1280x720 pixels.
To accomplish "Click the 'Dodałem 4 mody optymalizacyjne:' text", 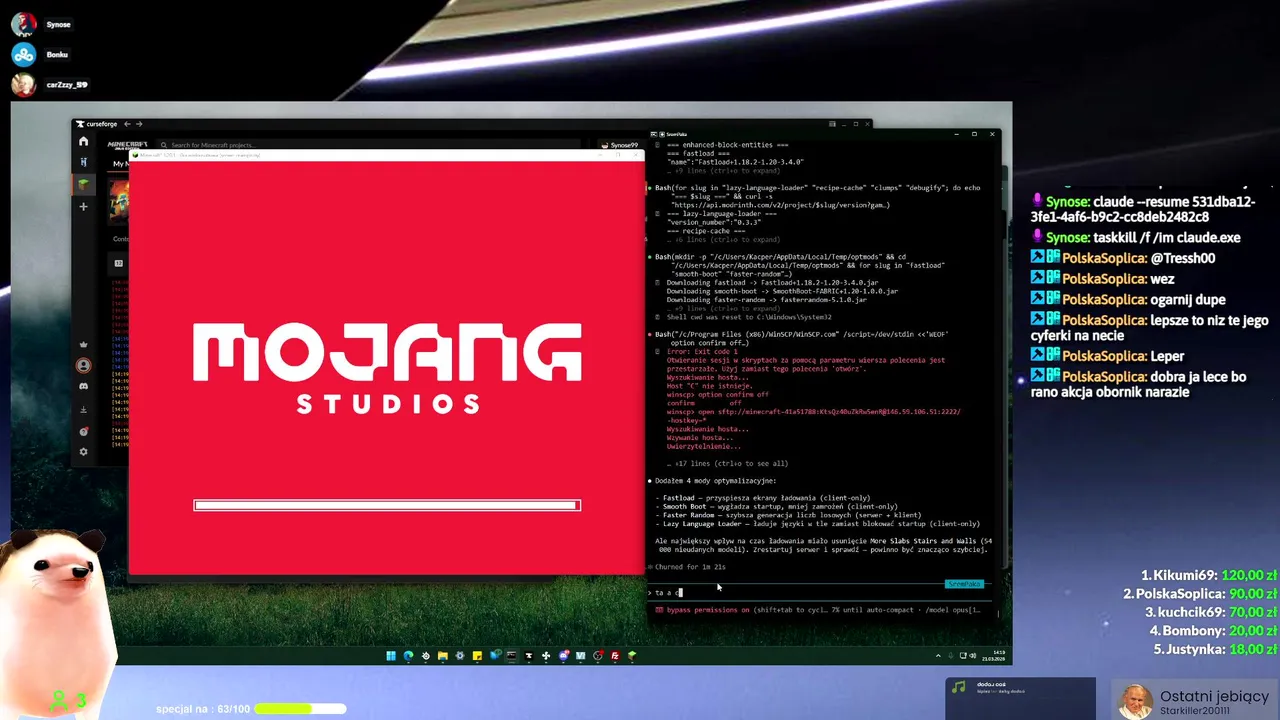I will [x=716, y=480].
